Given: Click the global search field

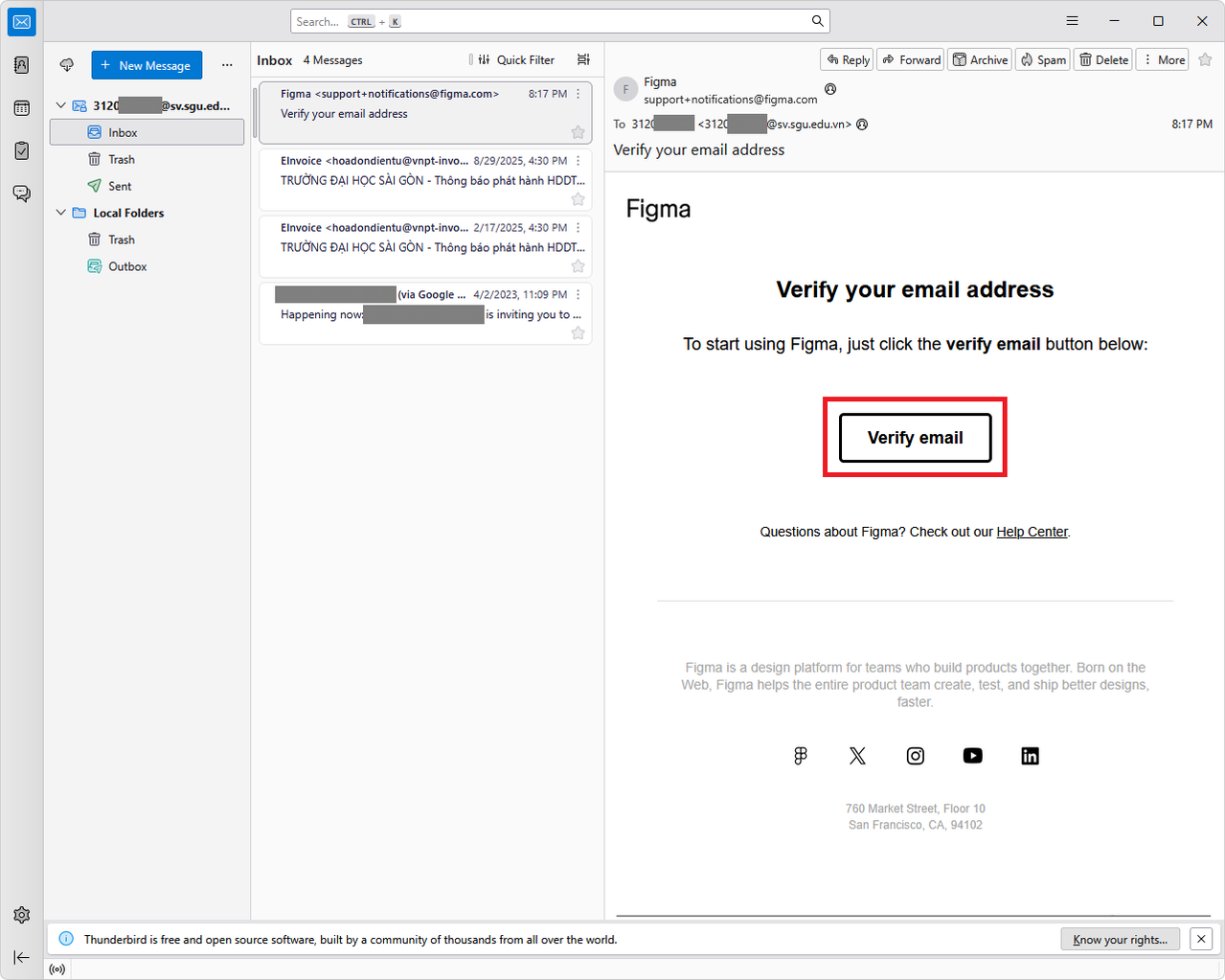Looking at the screenshot, I should click(559, 21).
